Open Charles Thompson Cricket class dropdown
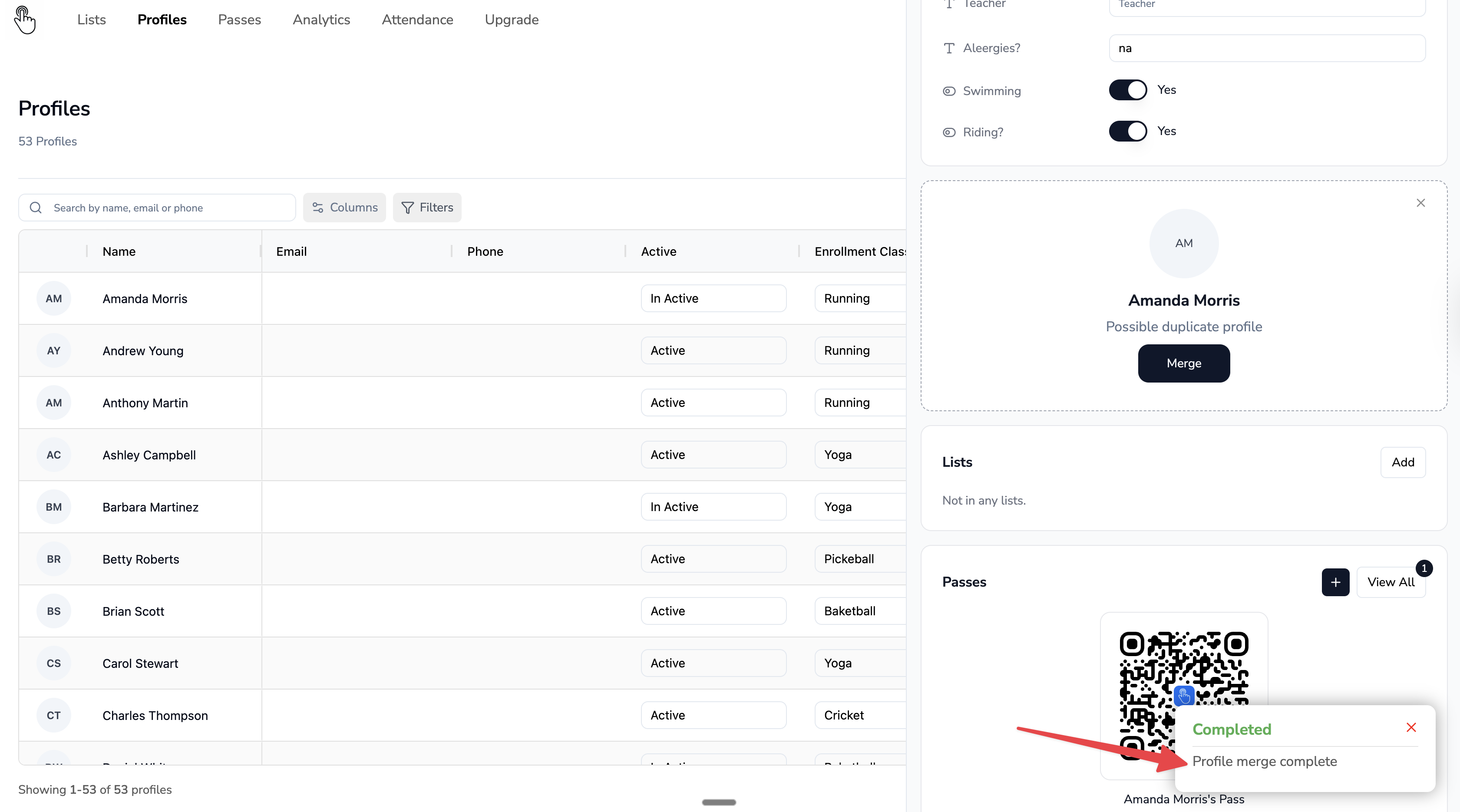 (860, 716)
